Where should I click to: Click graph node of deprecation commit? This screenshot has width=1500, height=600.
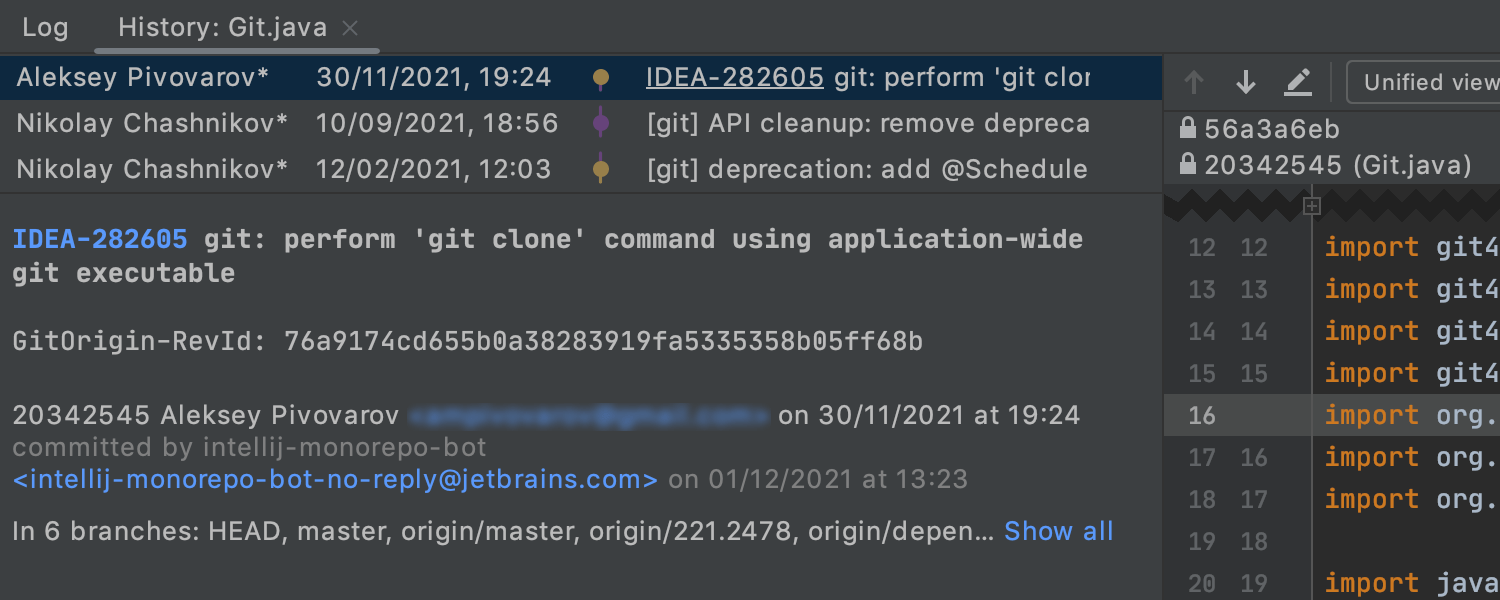tap(601, 169)
